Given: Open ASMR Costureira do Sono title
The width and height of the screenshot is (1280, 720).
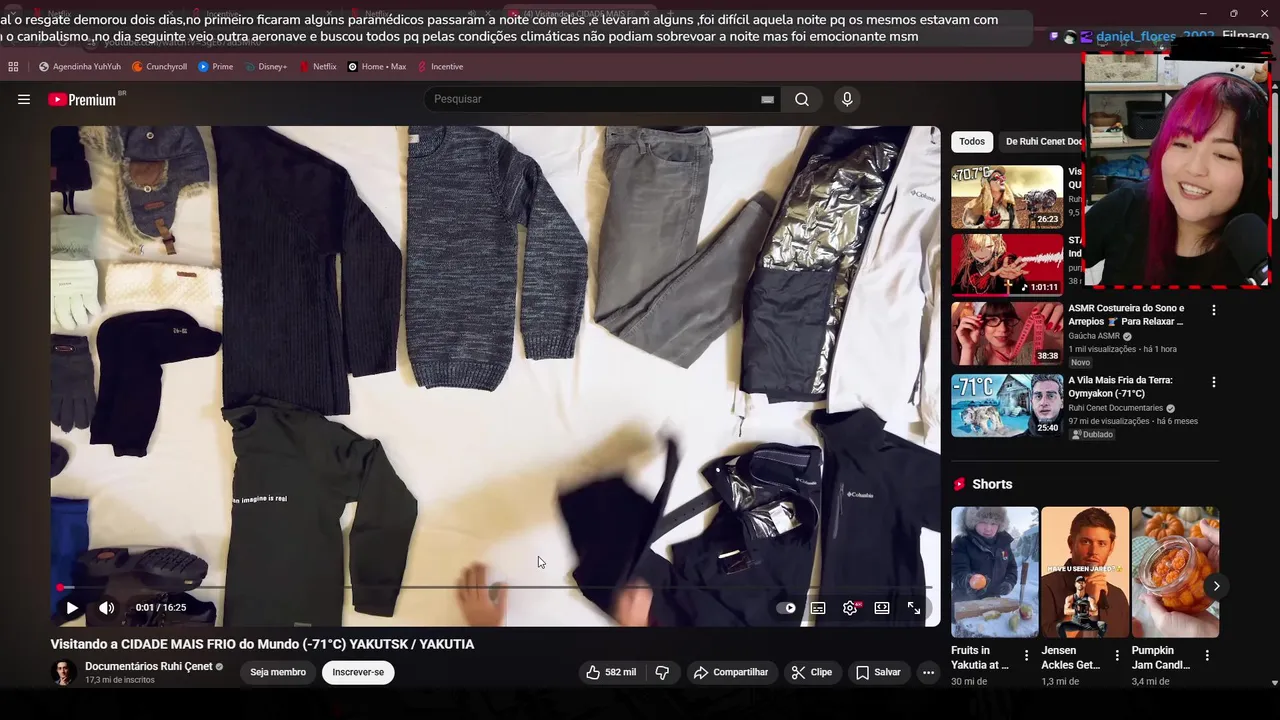Looking at the screenshot, I should coord(1126,315).
